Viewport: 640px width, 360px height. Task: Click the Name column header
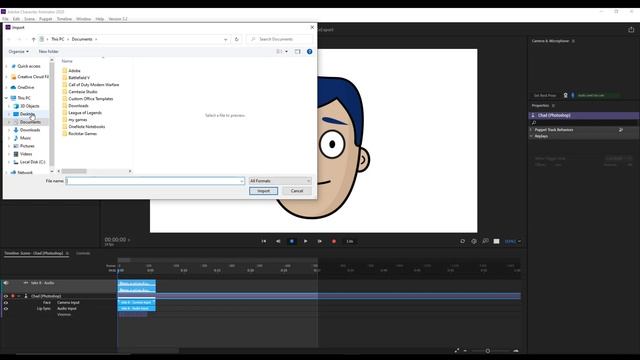[x=67, y=61]
